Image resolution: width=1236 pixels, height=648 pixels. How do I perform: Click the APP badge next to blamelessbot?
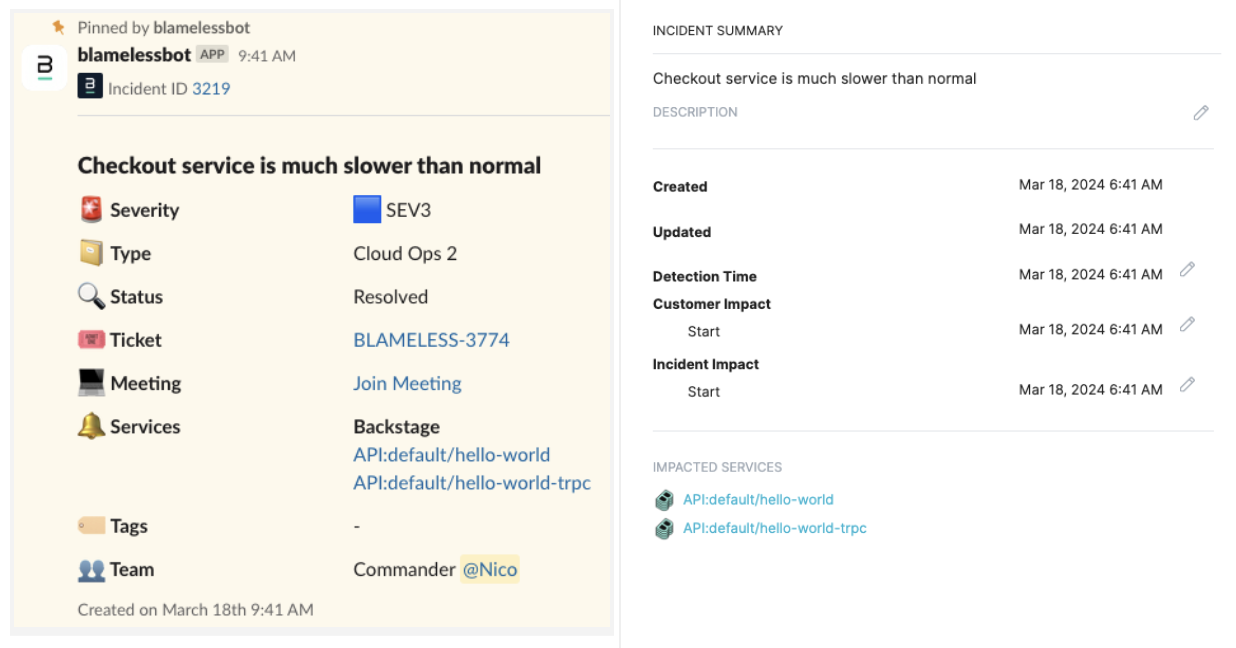point(212,54)
